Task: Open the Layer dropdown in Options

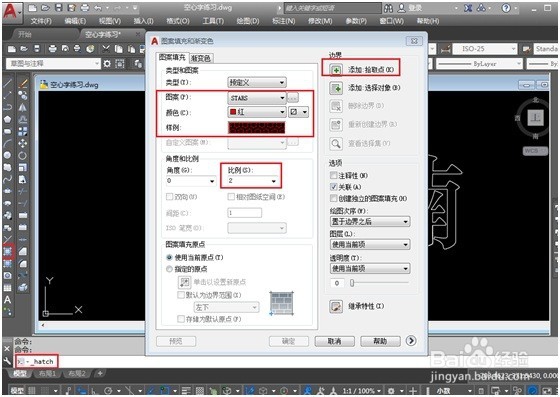Action: (x=370, y=245)
